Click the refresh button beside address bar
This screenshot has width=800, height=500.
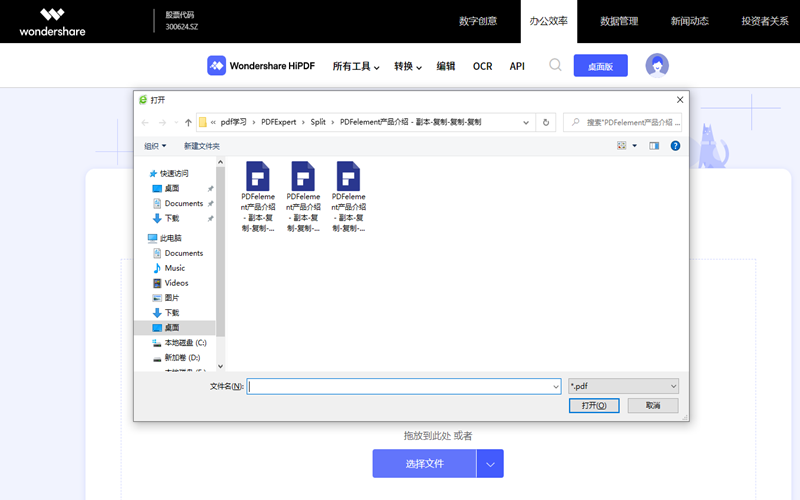[x=546, y=122]
